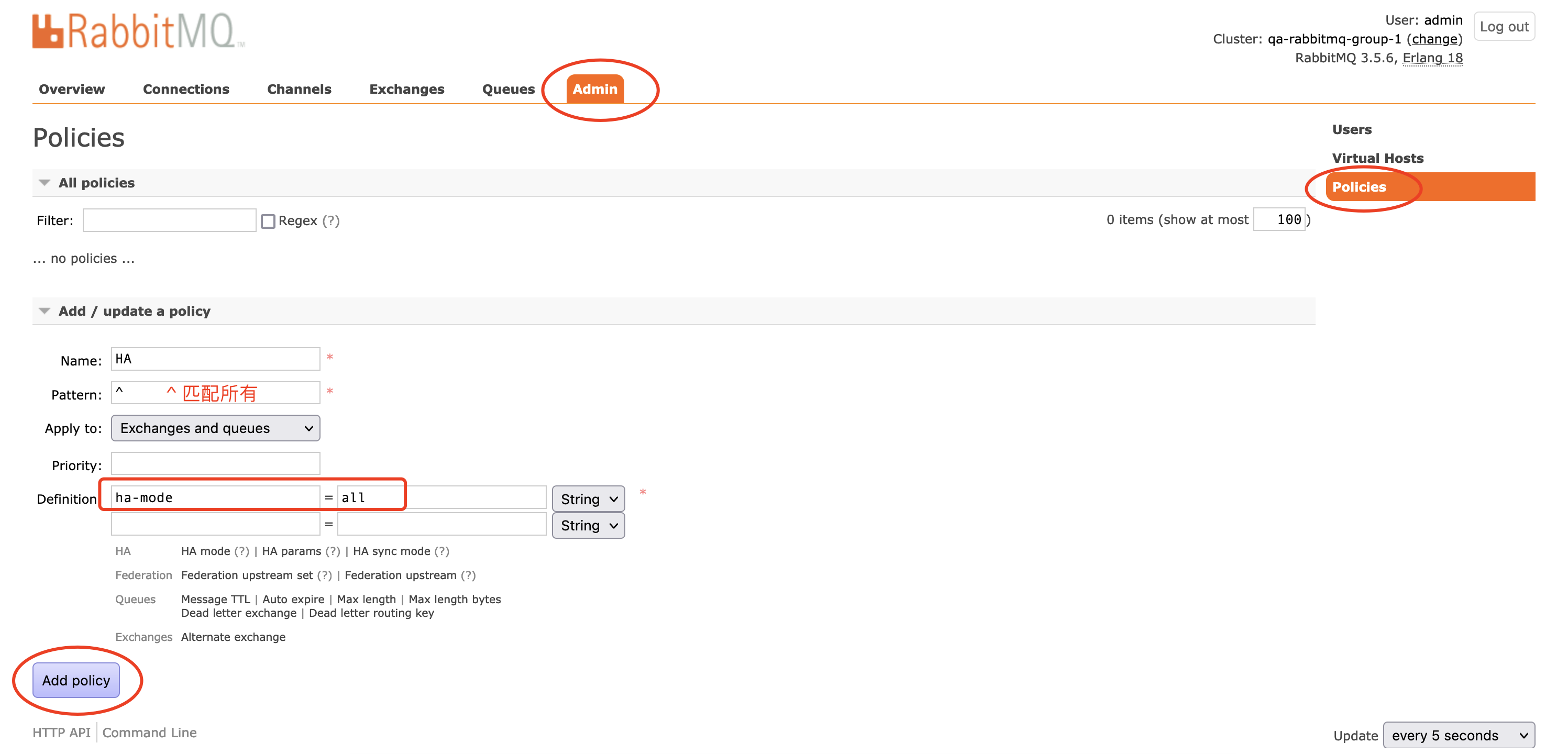Click the RabbitMQ logo
Image resolution: width=1568 pixels, height=754 pixels.
(x=138, y=31)
